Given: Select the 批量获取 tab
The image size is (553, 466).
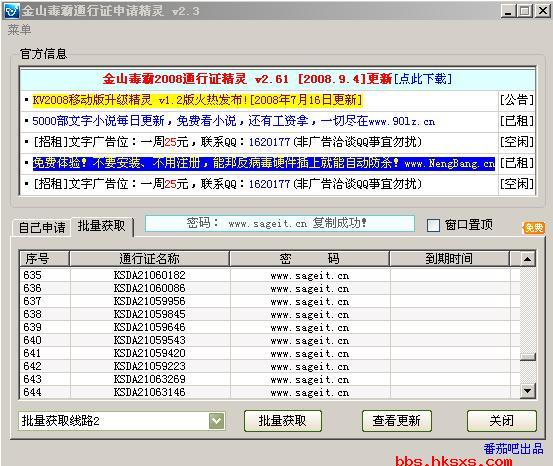Looking at the screenshot, I should 102,226.
